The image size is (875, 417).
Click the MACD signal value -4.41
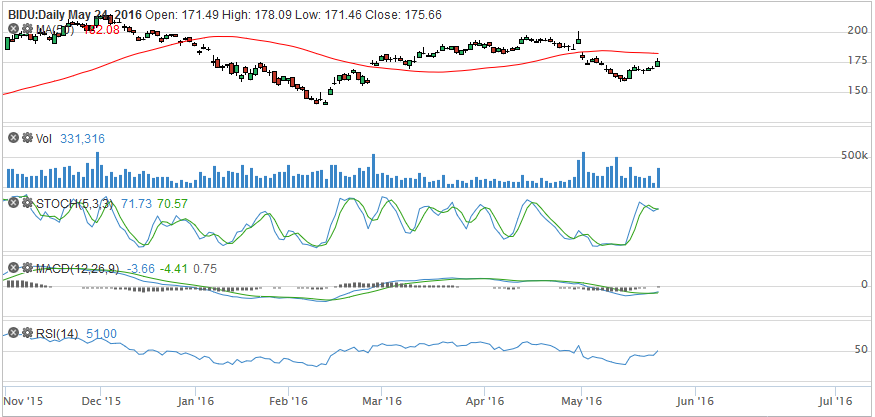click(174, 269)
